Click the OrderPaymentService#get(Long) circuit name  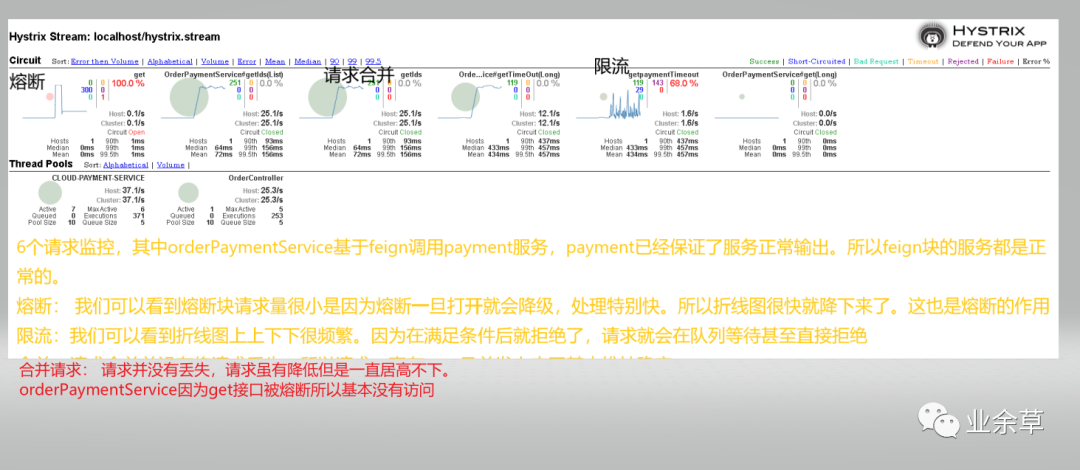pos(780,74)
